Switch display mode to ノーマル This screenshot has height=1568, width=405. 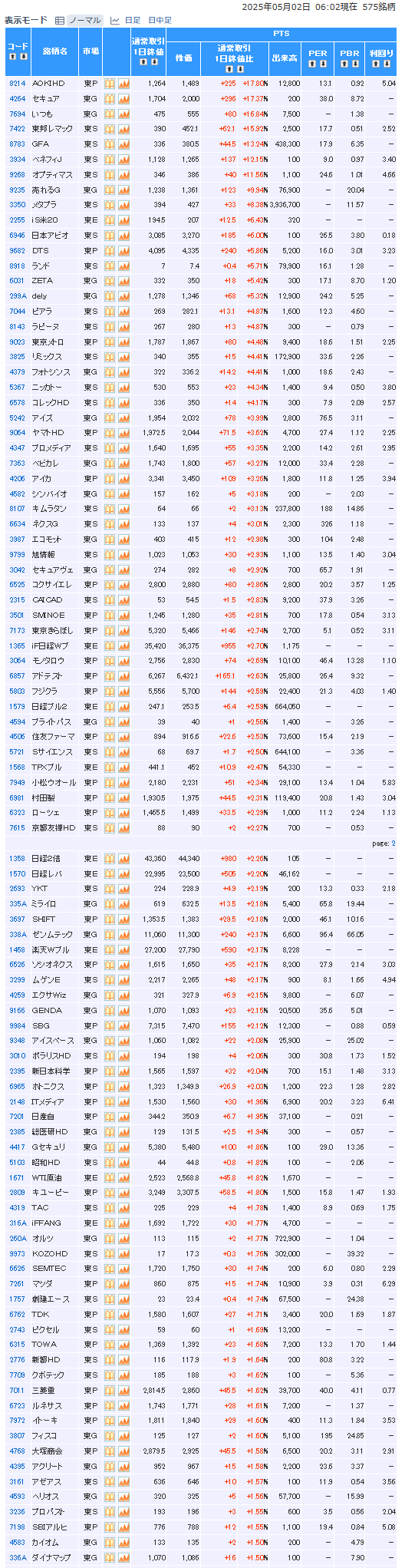tap(84, 20)
